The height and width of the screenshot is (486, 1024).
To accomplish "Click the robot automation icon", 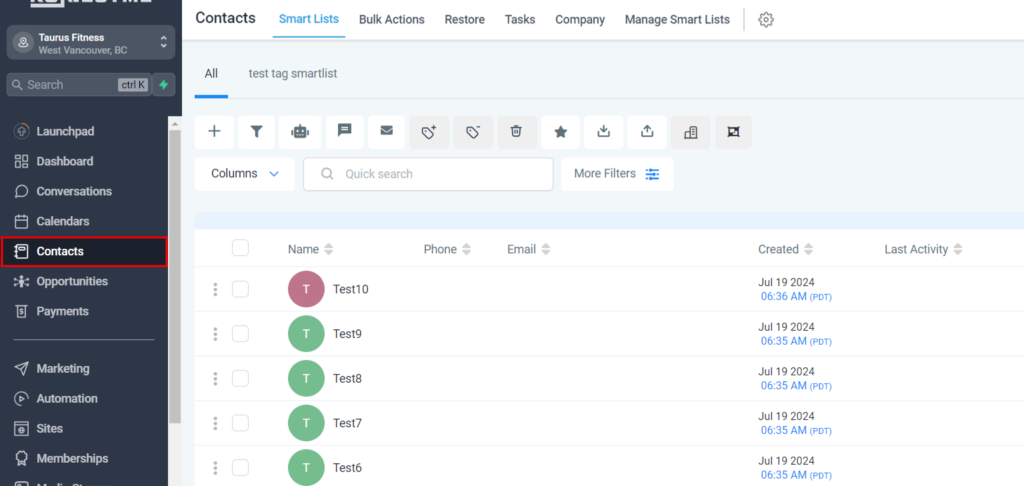I will 300,132.
